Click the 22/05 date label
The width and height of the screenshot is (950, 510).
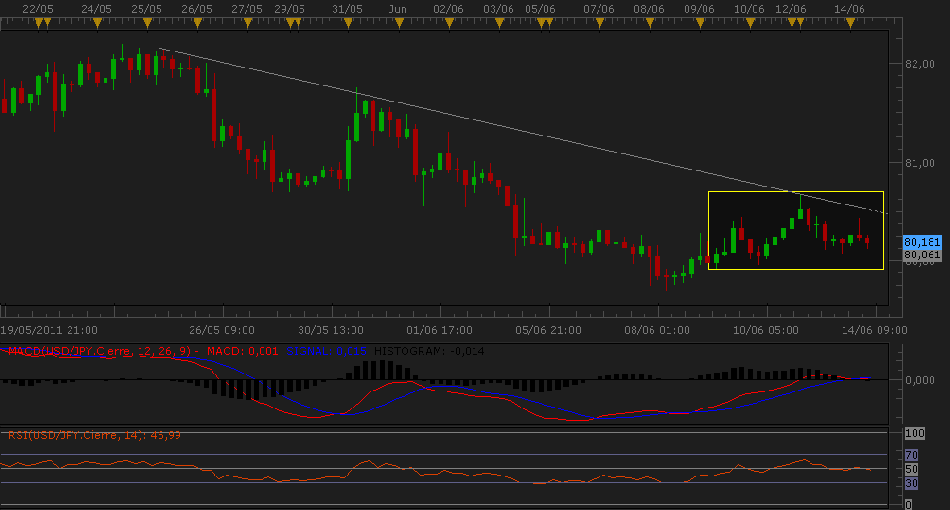click(x=38, y=9)
